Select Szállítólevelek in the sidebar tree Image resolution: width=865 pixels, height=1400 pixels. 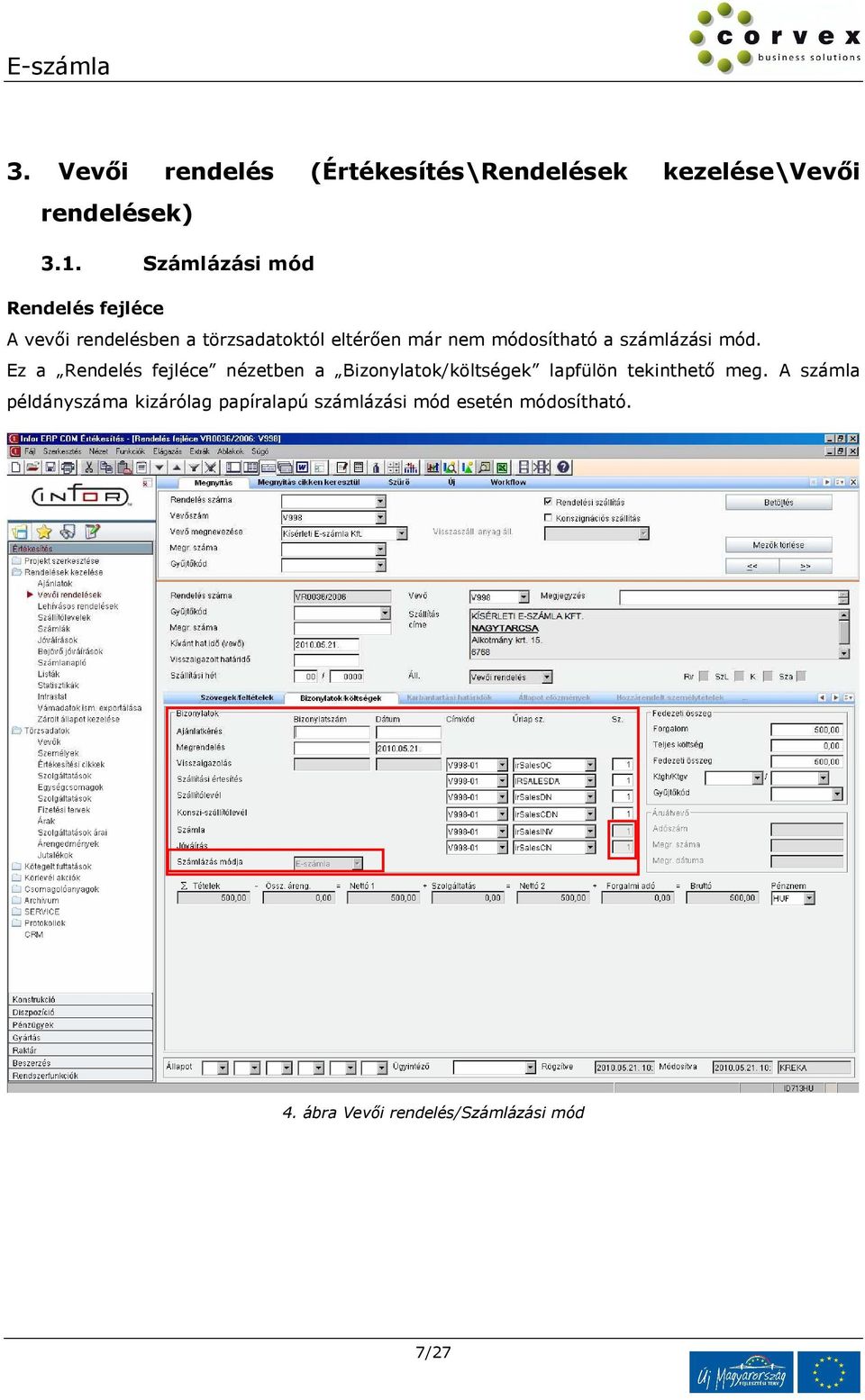pyautogui.click(x=64, y=617)
